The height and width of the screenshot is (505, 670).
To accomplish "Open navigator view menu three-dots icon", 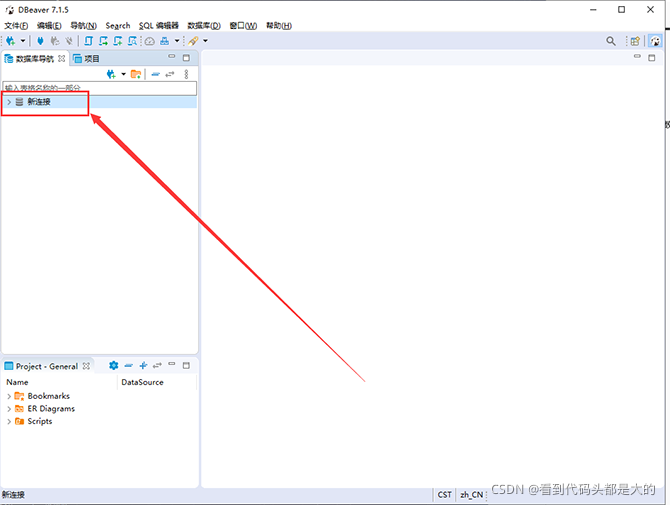I will click(x=186, y=74).
